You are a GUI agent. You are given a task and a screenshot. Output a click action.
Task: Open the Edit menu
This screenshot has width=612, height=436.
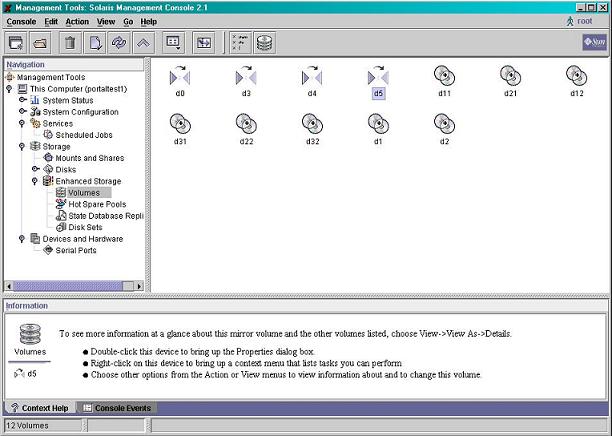click(x=51, y=22)
